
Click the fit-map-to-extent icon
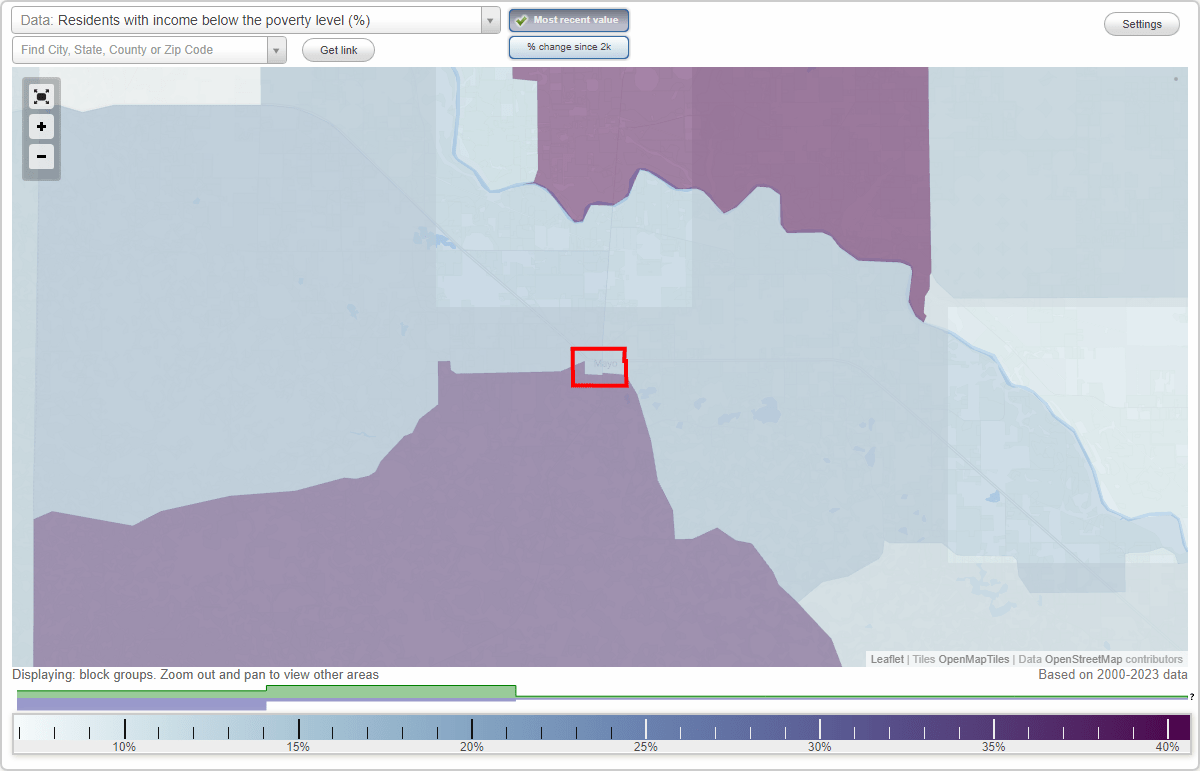[41, 96]
